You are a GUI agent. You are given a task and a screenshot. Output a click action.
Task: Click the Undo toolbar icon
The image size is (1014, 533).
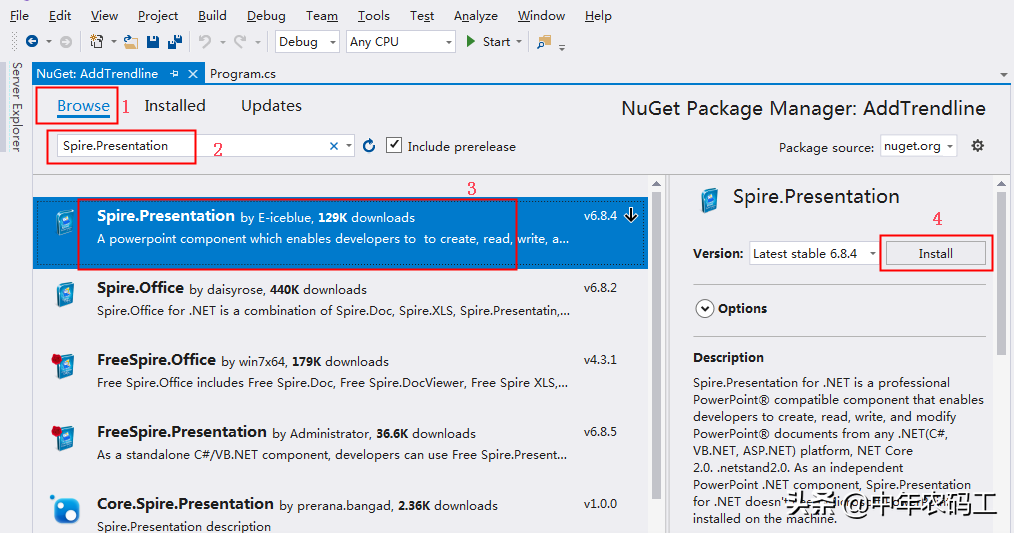[x=205, y=42]
